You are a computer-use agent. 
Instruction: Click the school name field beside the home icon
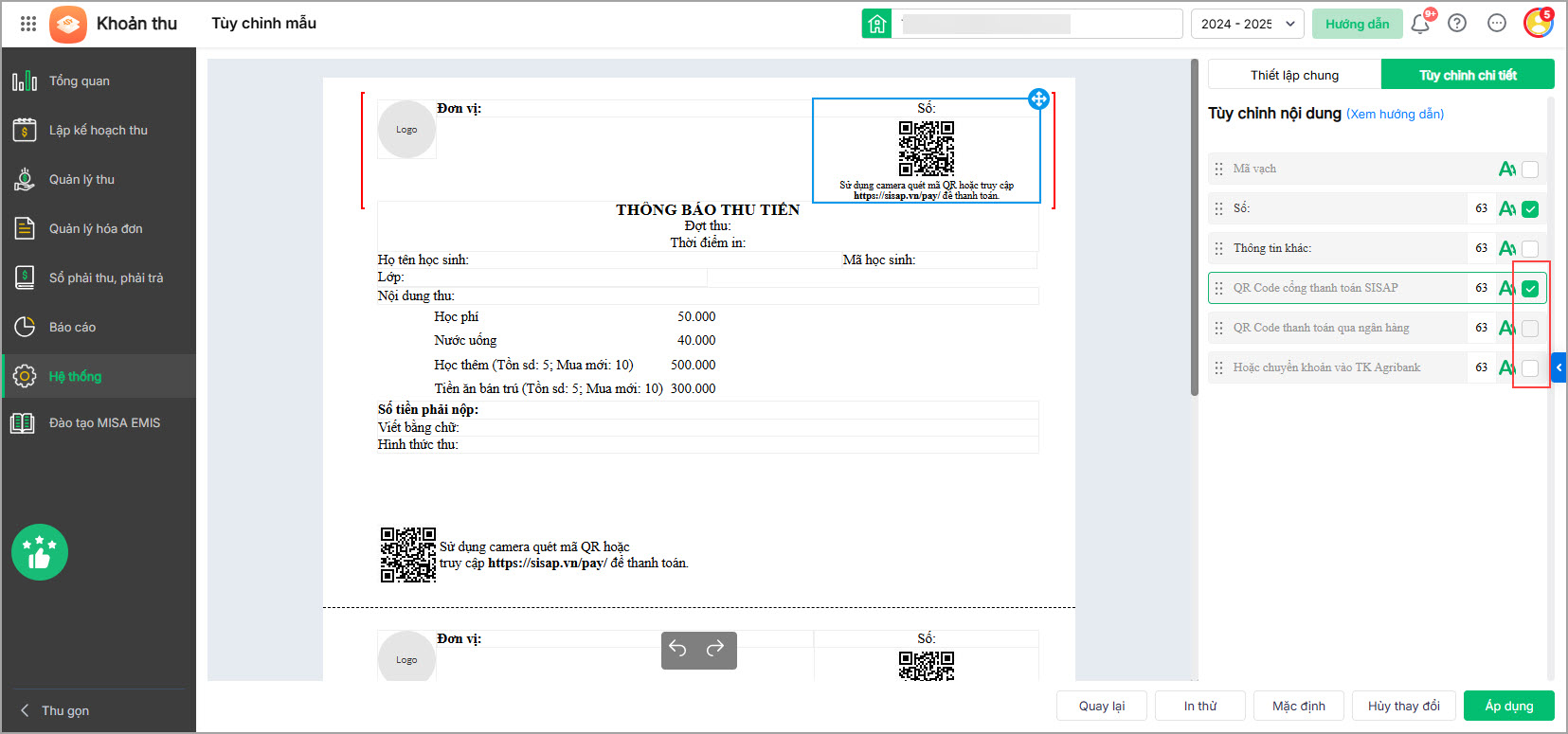[1039, 24]
